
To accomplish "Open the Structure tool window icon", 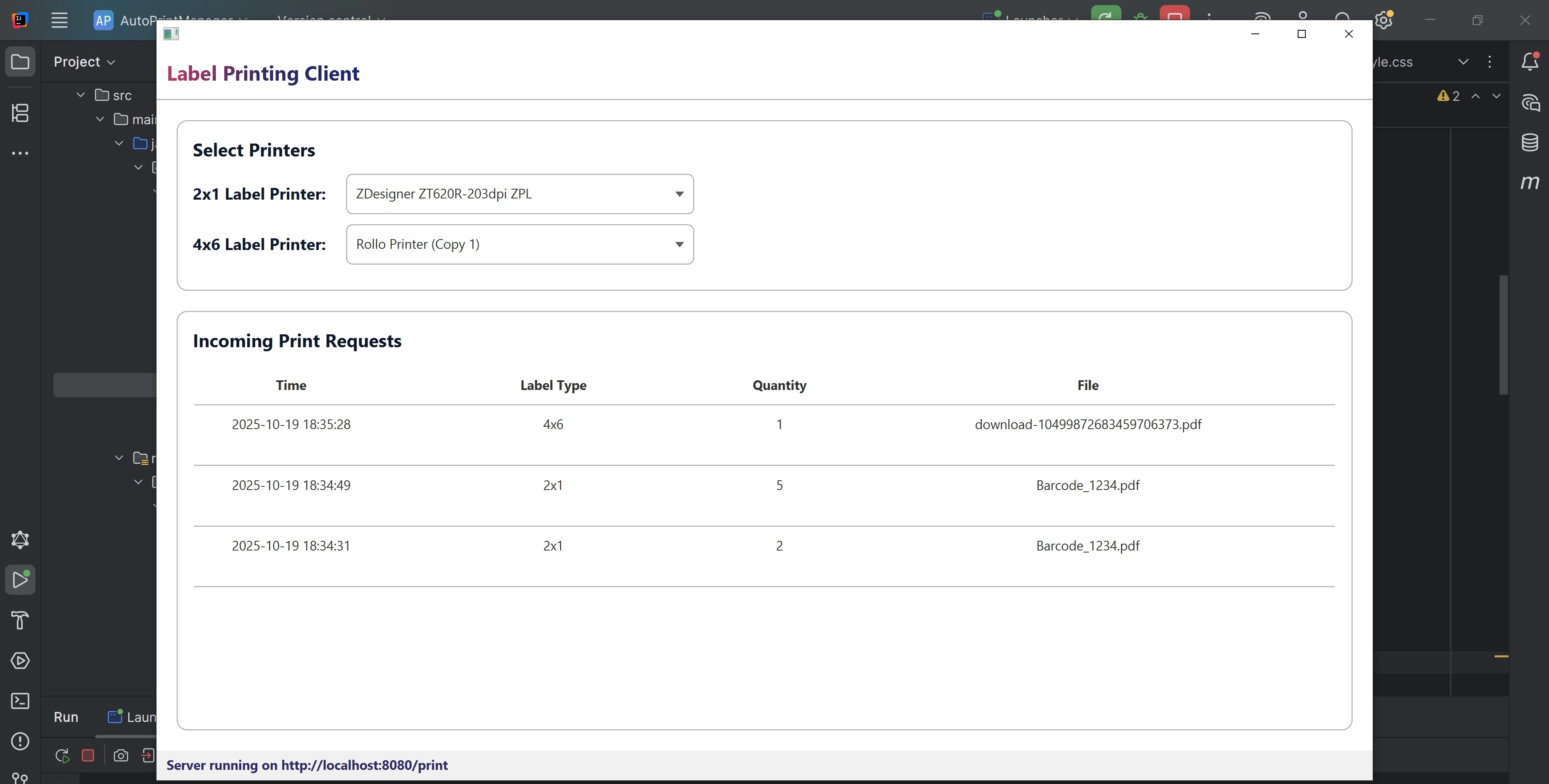I will (20, 113).
